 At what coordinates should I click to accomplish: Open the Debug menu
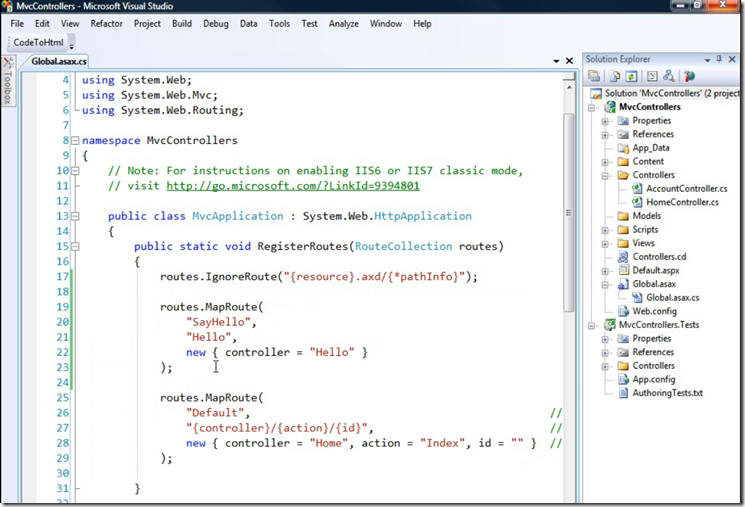[x=216, y=23]
